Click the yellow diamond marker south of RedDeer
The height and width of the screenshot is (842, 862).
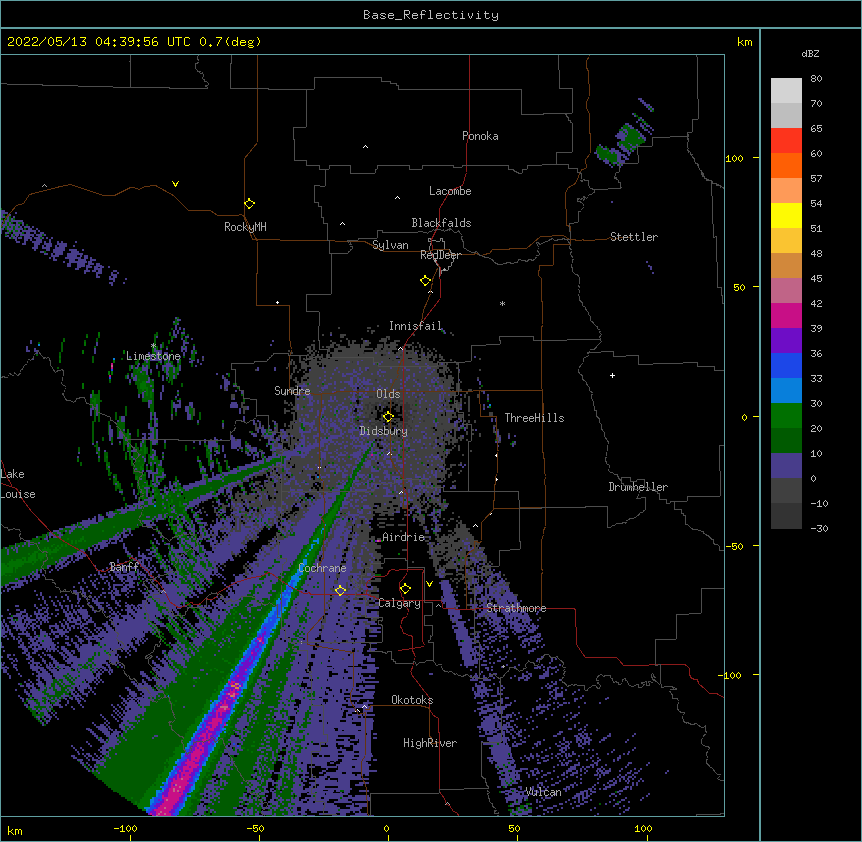[x=425, y=280]
